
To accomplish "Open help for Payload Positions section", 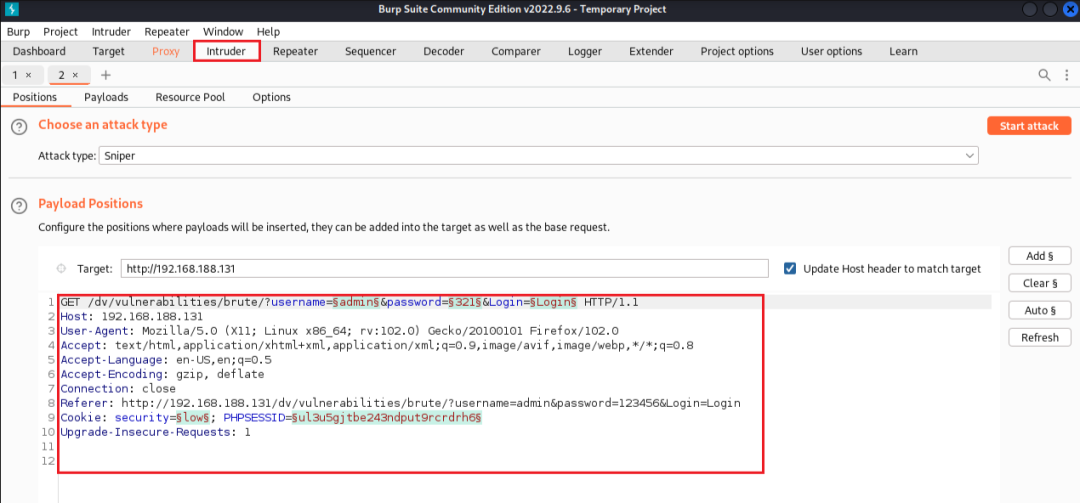I will 20,205.
